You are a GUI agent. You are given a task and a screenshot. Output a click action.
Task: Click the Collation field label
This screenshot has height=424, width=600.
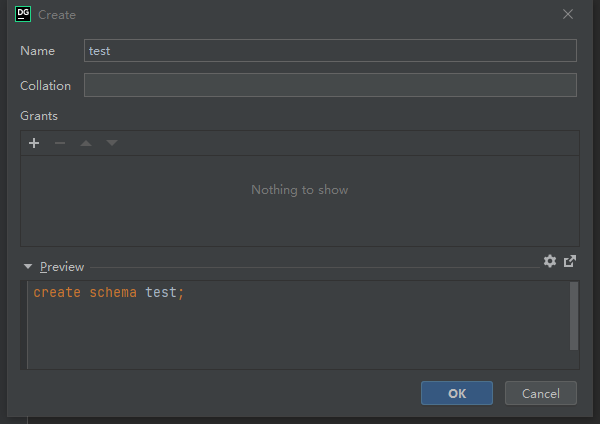tap(45, 86)
